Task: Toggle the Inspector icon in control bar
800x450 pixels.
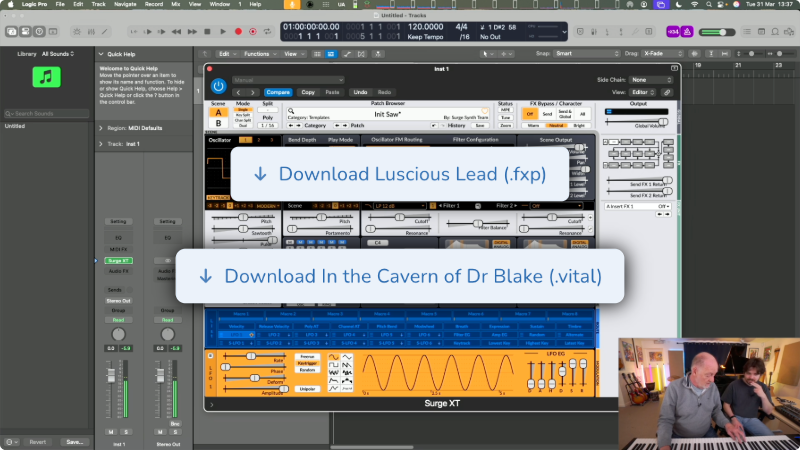Action: (25, 32)
